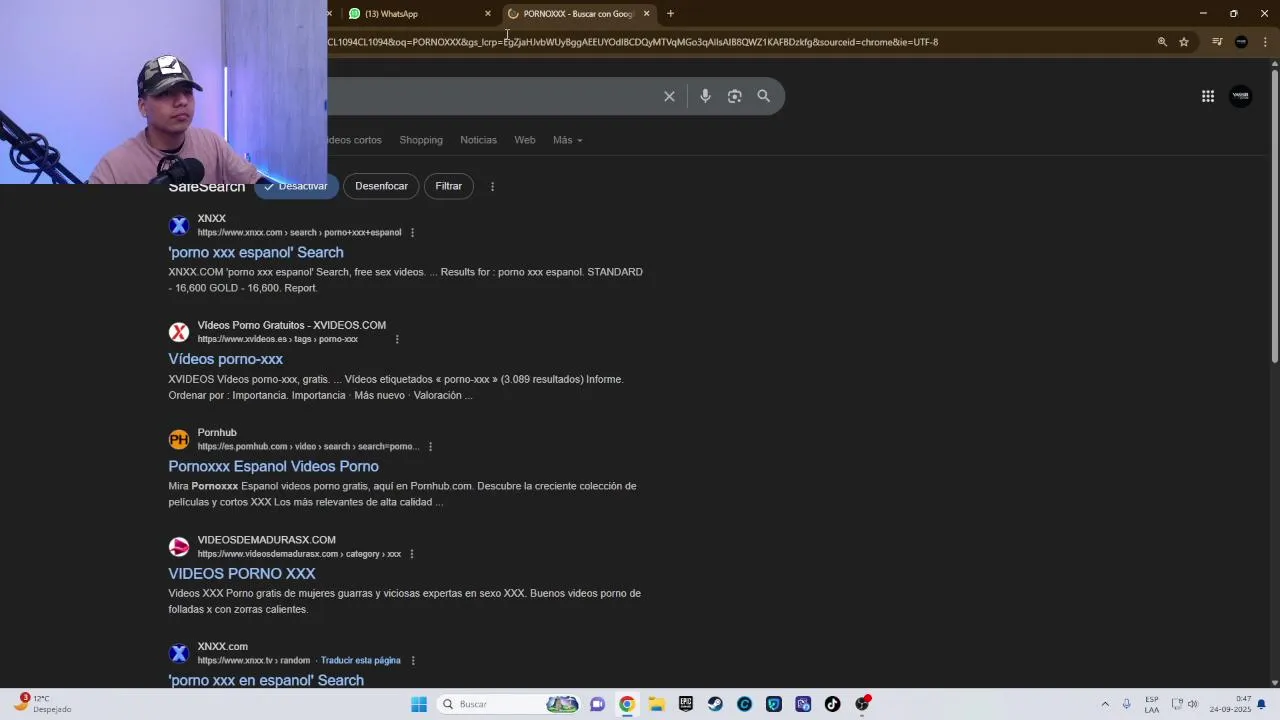Launch Steam from taskbar
The width and height of the screenshot is (1280, 720).
715,704
